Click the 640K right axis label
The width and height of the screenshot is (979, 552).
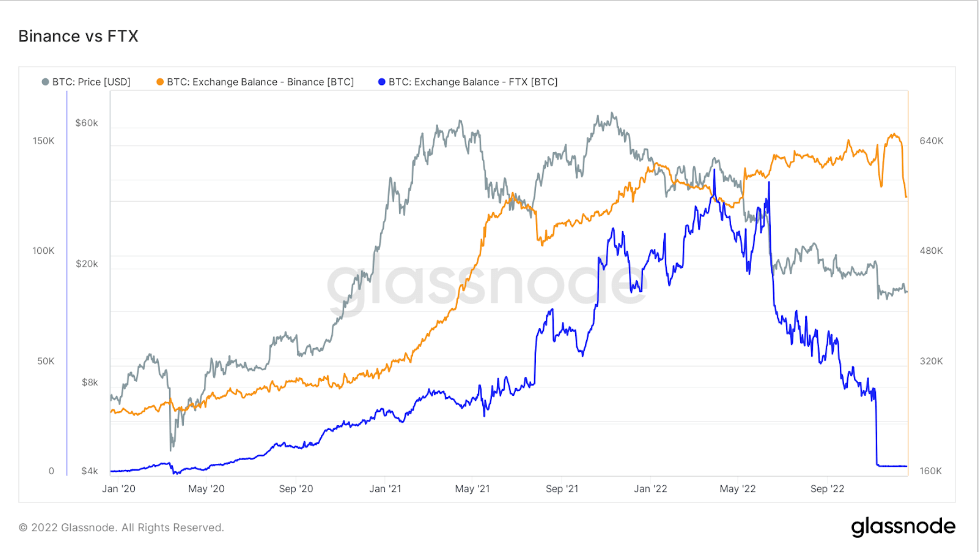point(931,141)
